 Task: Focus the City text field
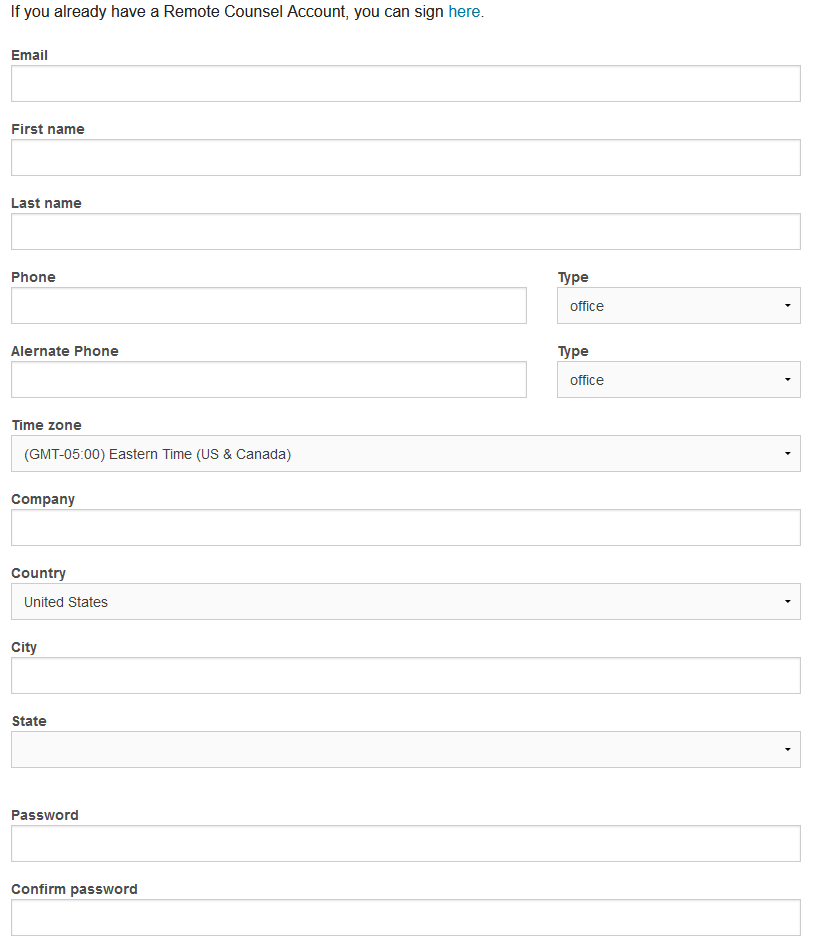(405, 676)
